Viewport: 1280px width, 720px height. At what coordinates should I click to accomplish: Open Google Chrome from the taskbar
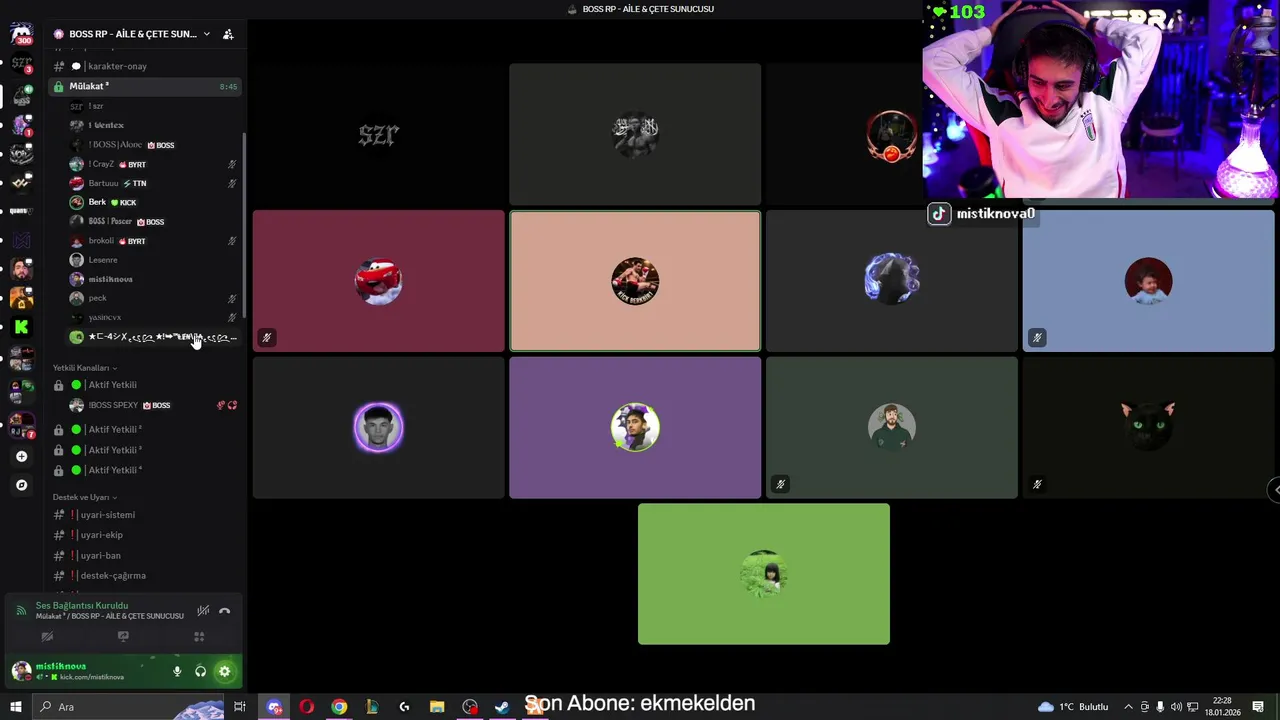(339, 707)
